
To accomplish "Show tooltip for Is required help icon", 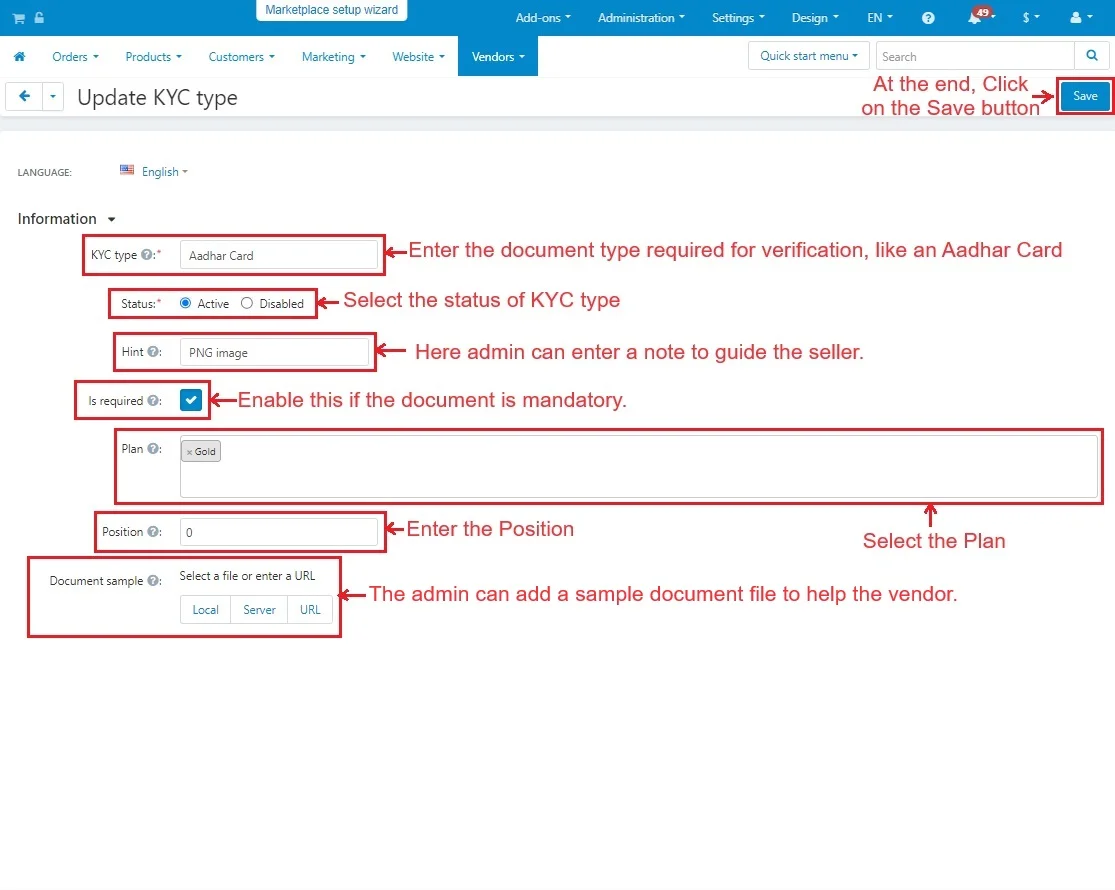I will tap(152, 401).
